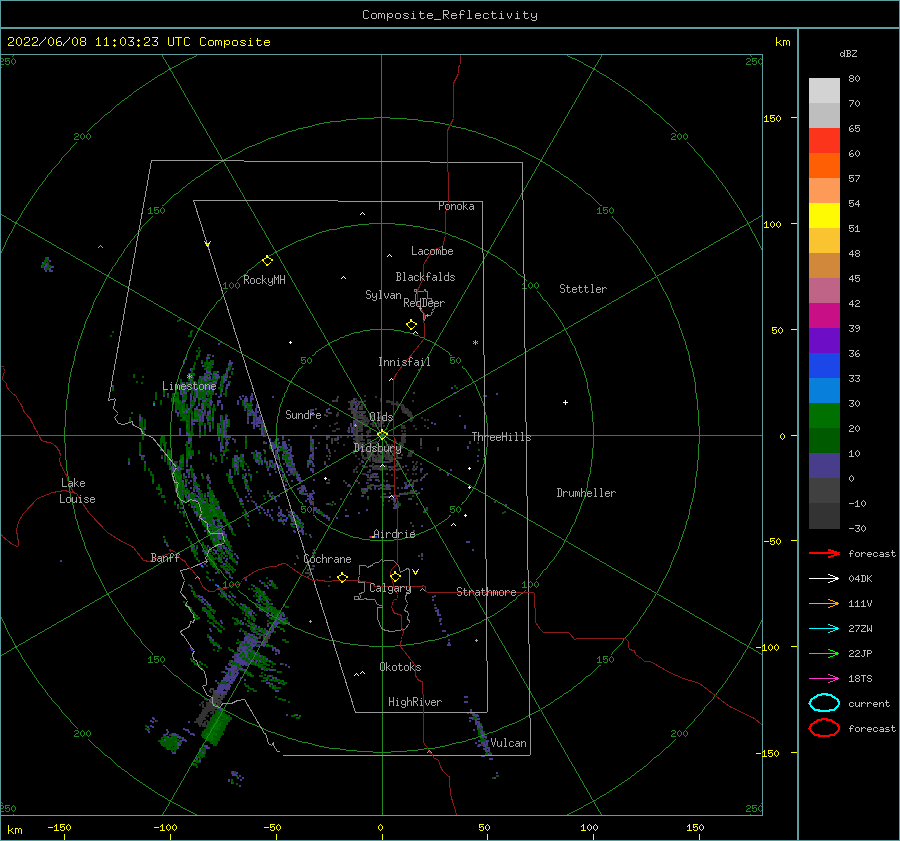Click the yellow diamond marker below RedDeer
900x841 pixels.
point(412,325)
